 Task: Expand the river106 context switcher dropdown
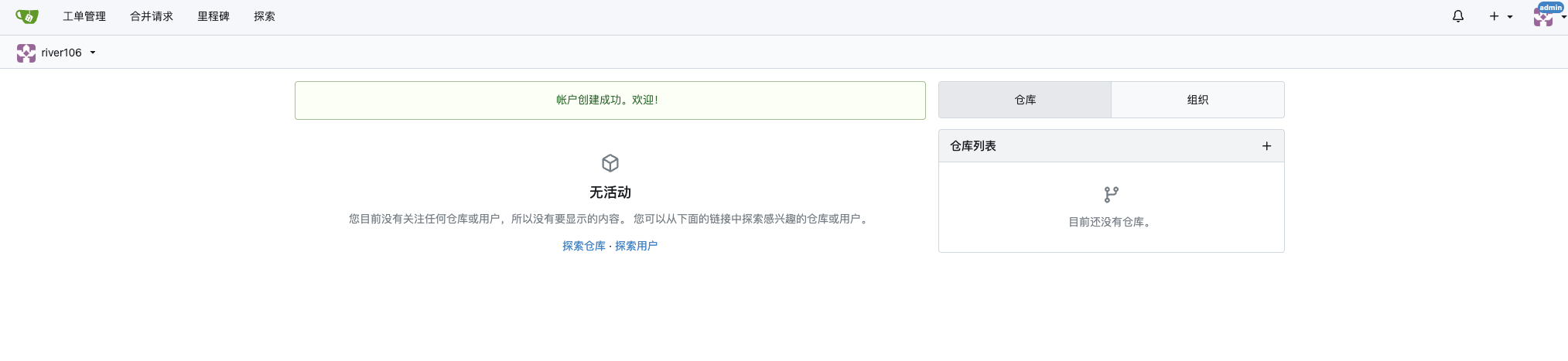click(x=93, y=53)
